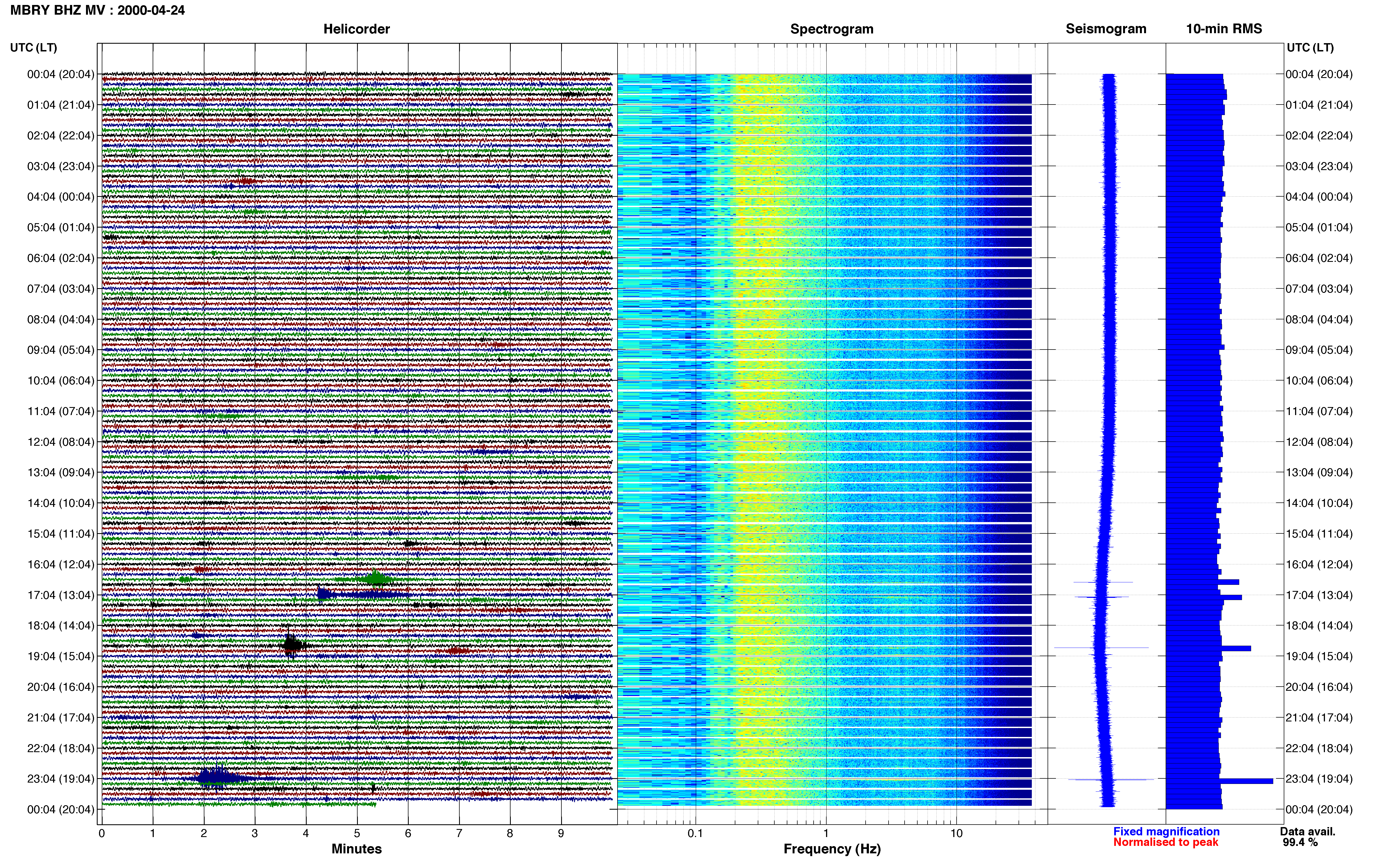
Task: Click the left 'UTC (LT)' axis label
Action: click(33, 48)
